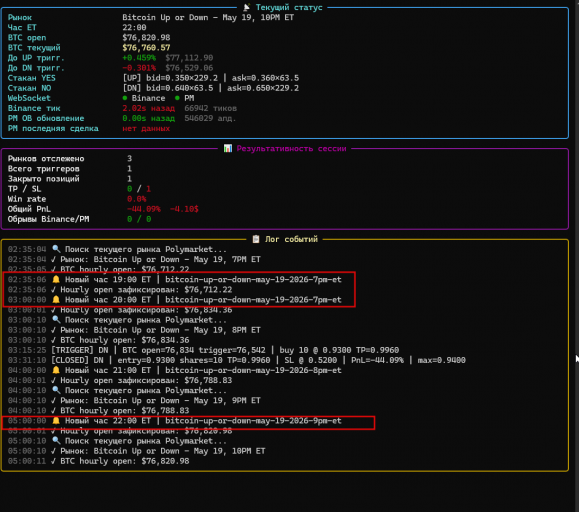The width and height of the screenshot is (579, 512).
Task: Click the Win rate 0.0% value
Action: coord(137,199)
